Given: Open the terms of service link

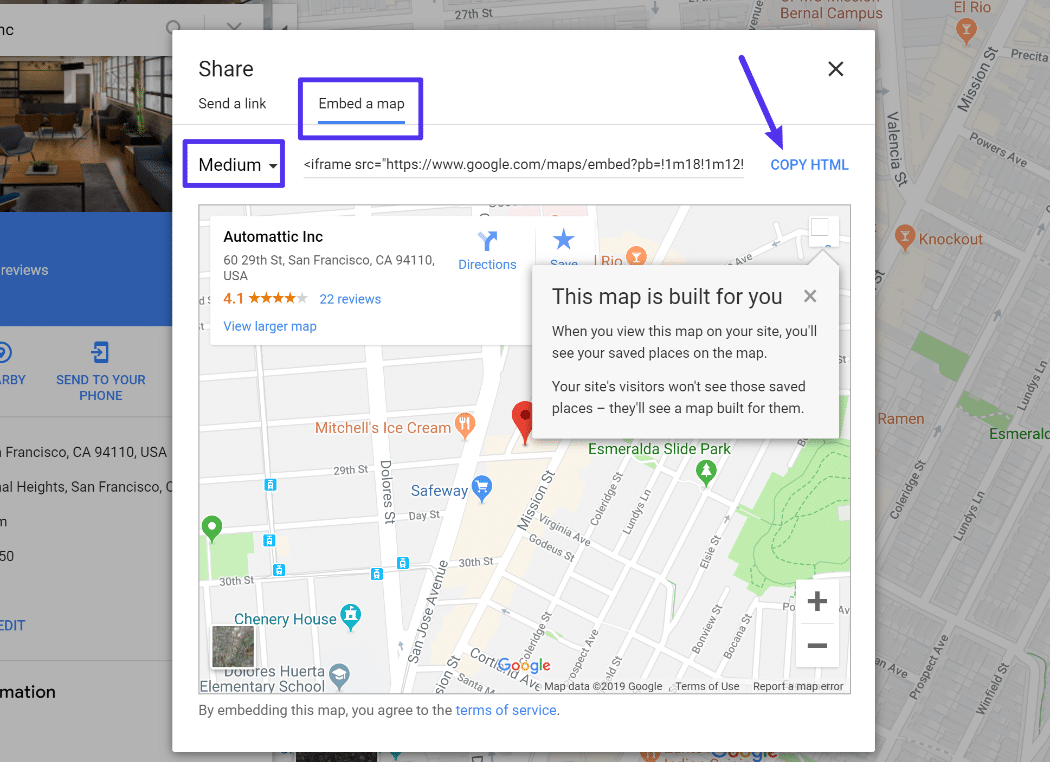Looking at the screenshot, I should point(505,709).
